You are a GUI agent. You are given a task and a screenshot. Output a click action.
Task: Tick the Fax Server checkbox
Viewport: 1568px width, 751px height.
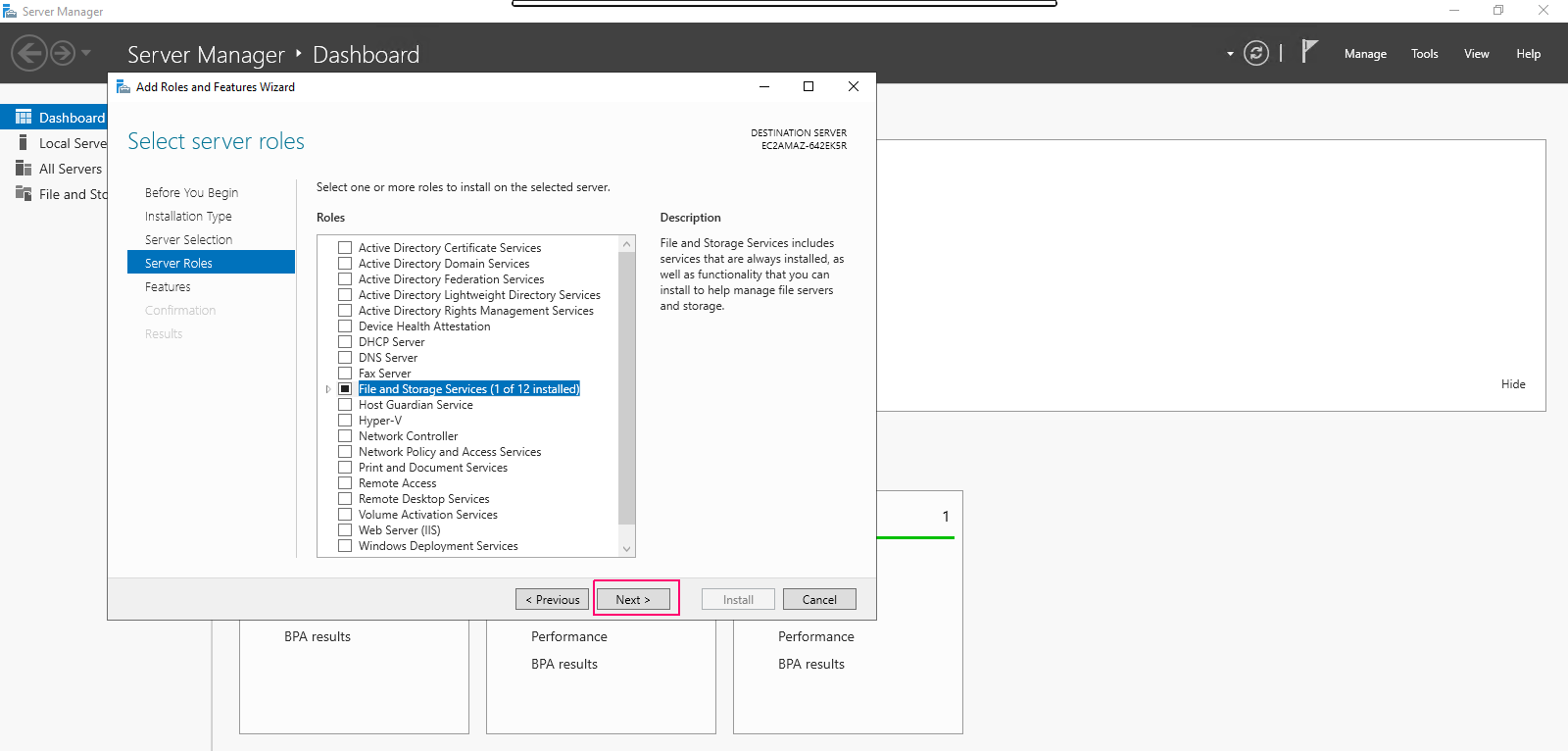[x=345, y=374]
